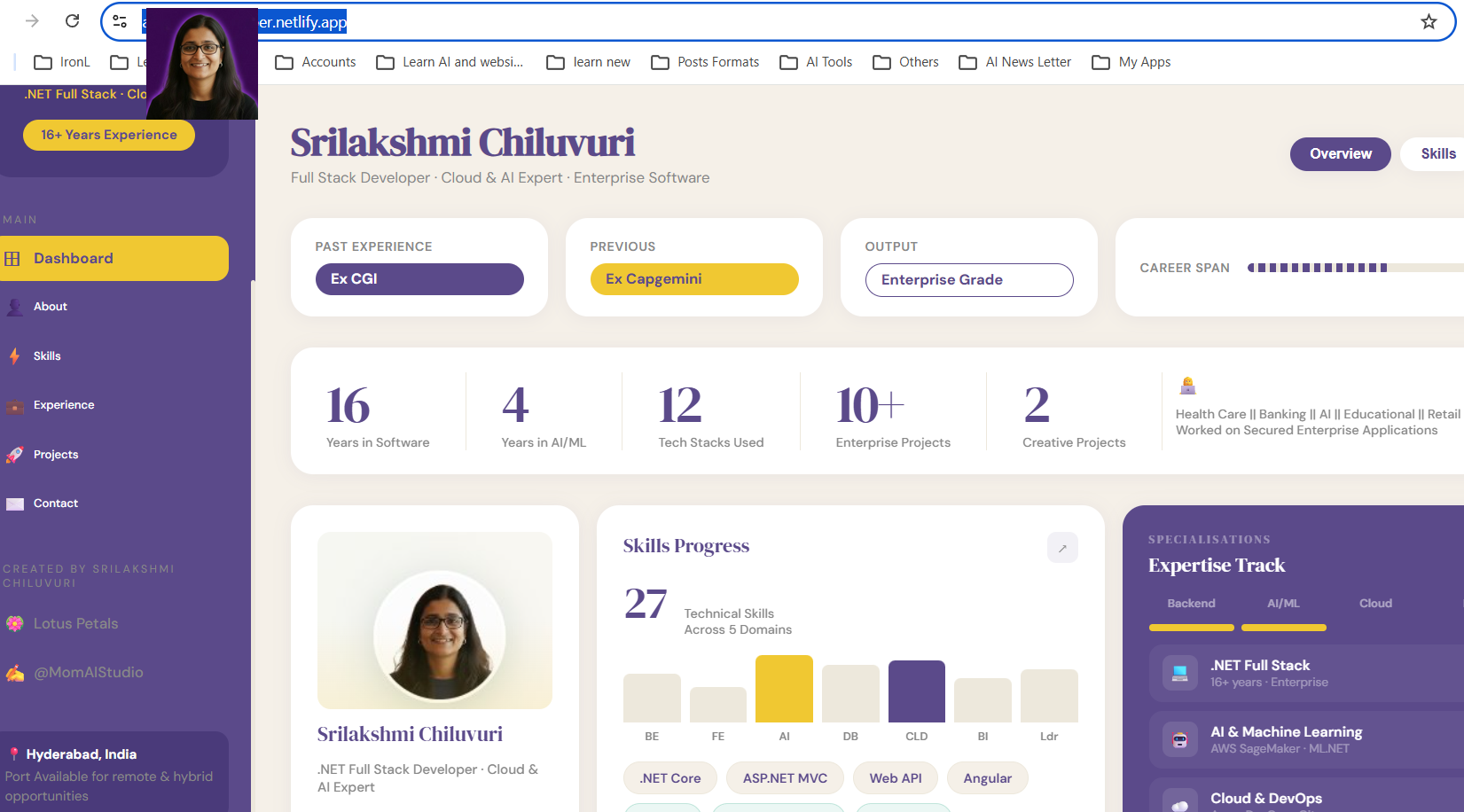Screen dimensions: 1464x812
Task: Open site information icon in address bar
Action: [x=120, y=21]
